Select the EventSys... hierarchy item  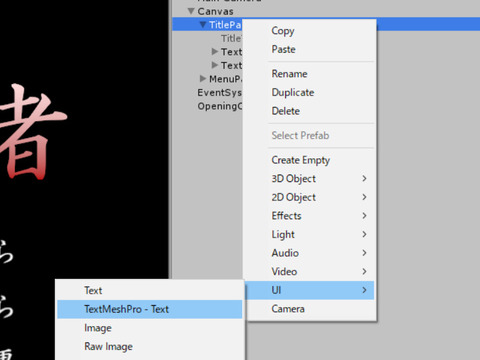219,92
